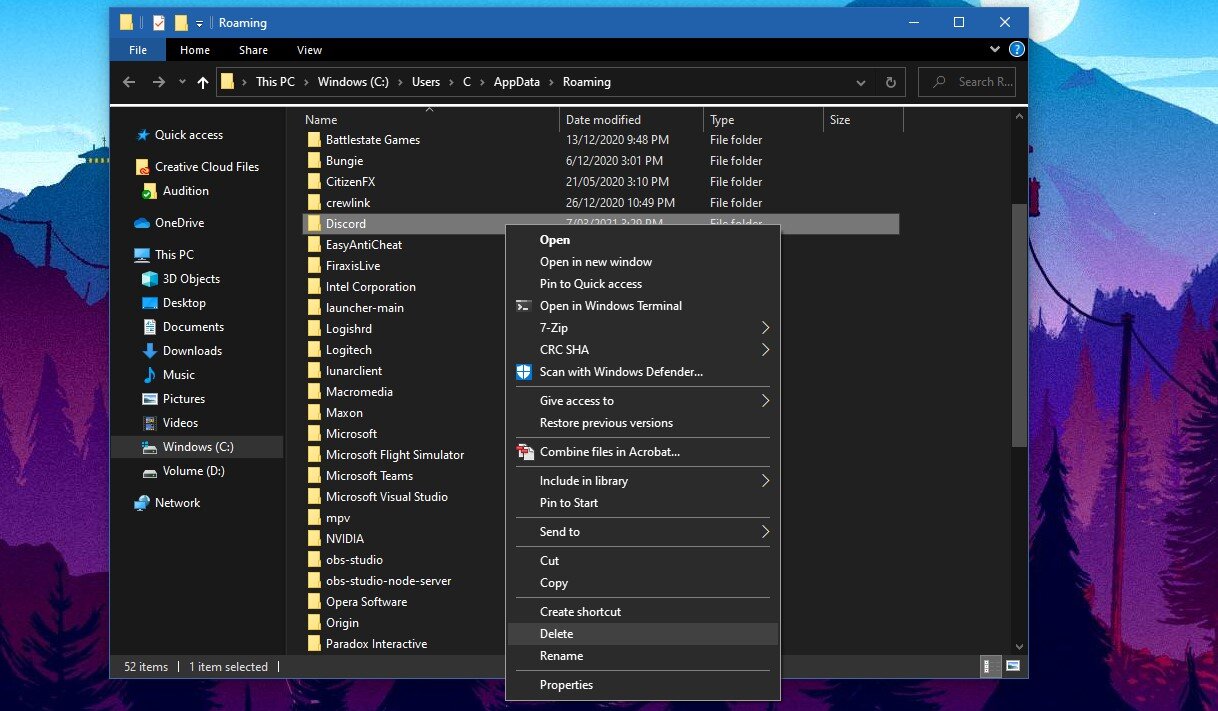Switch to large icons view button
This screenshot has height=711, width=1218.
[x=1013, y=666]
